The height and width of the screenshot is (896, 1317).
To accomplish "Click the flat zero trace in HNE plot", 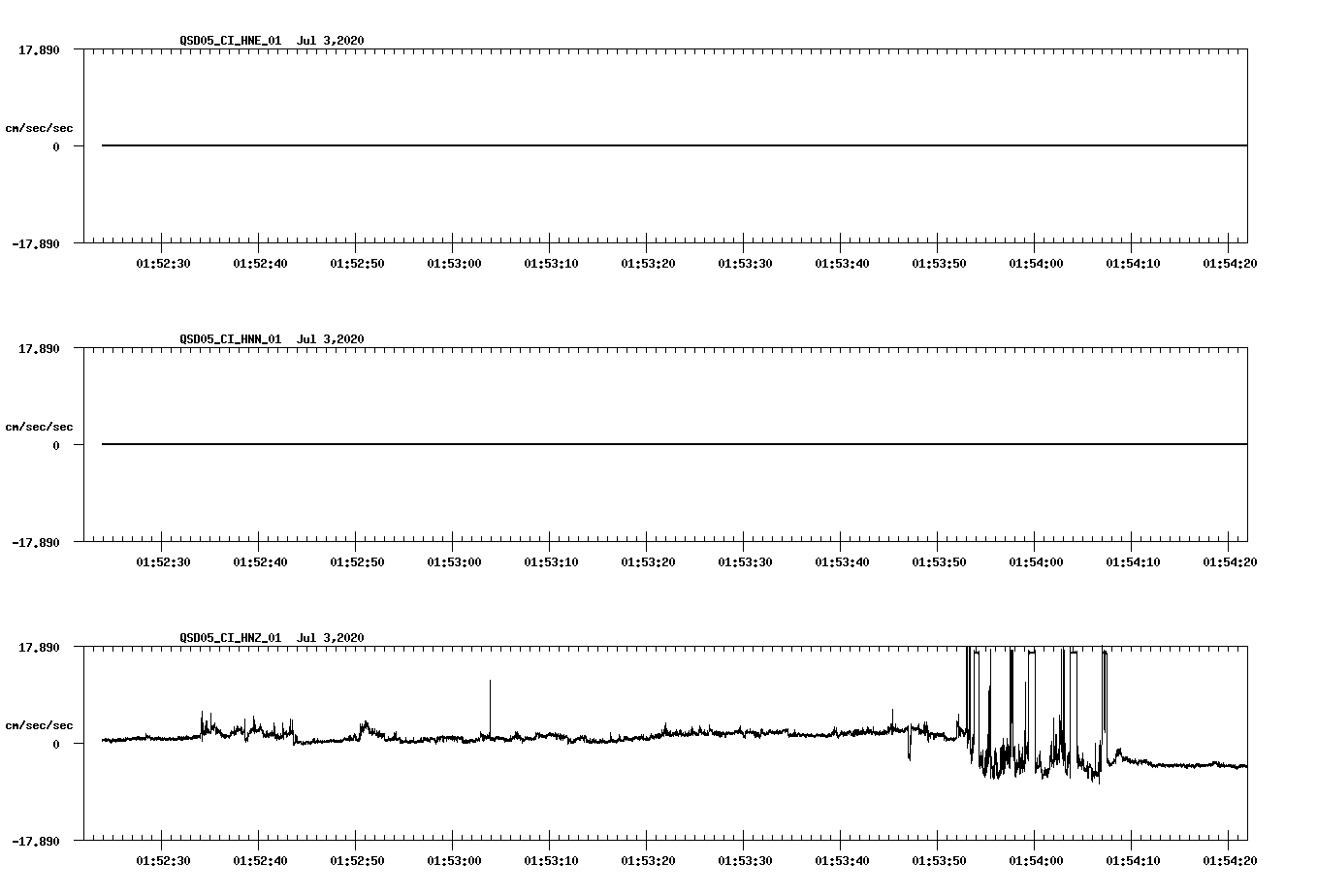I will 674,145.
